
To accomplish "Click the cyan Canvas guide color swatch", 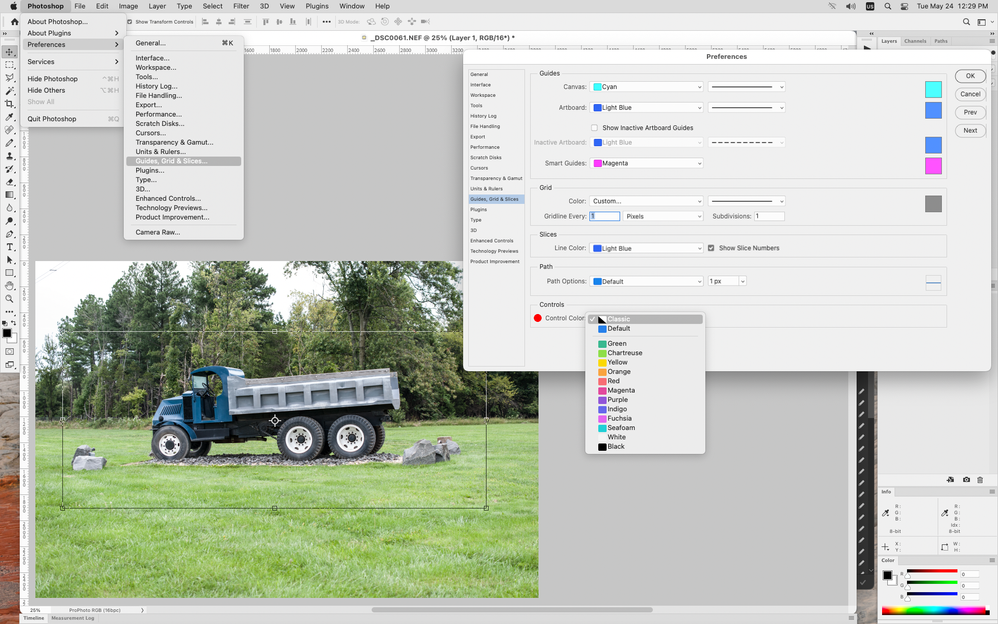I will click(933, 89).
